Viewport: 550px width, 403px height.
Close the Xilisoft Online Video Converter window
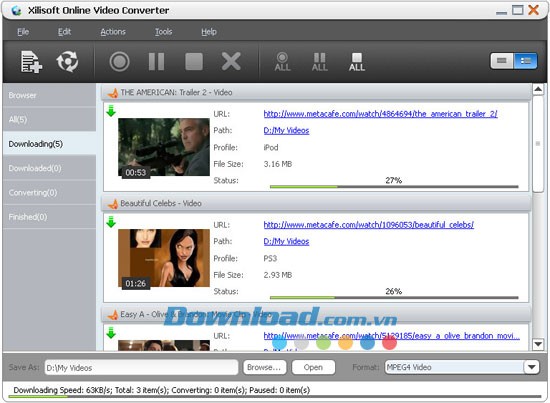pyautogui.click(x=534, y=10)
